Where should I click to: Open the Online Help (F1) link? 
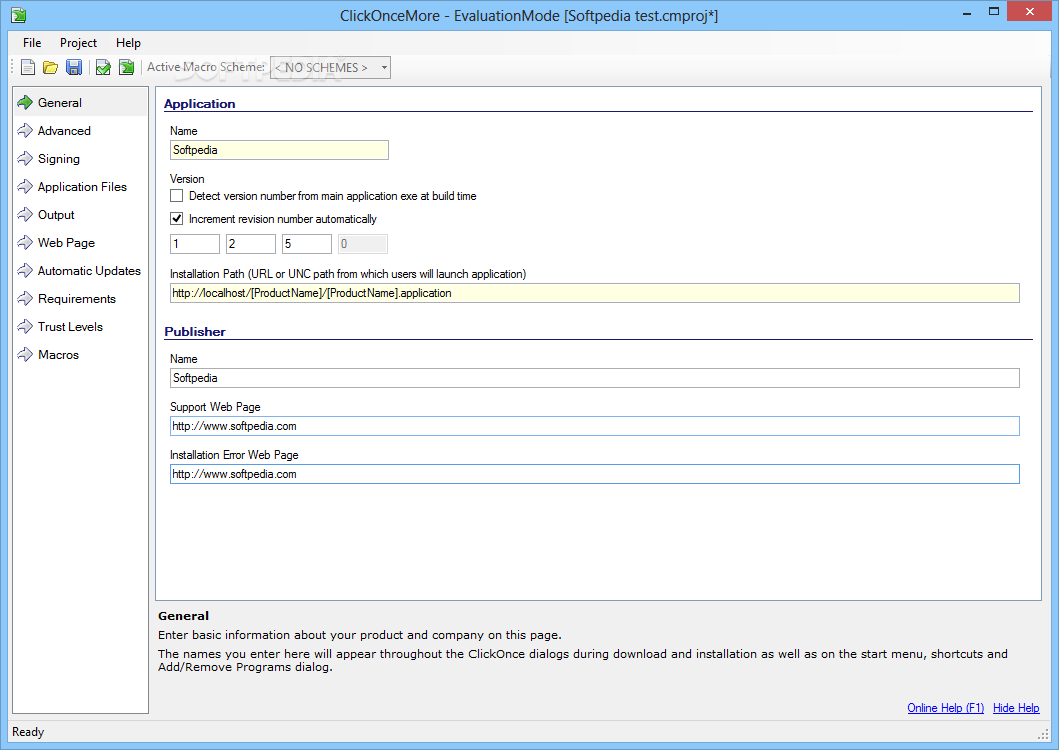click(946, 708)
